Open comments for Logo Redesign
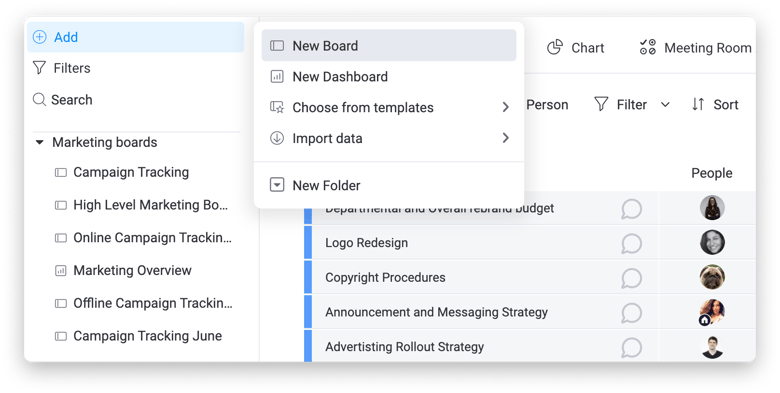The height and width of the screenshot is (393, 780). click(631, 243)
